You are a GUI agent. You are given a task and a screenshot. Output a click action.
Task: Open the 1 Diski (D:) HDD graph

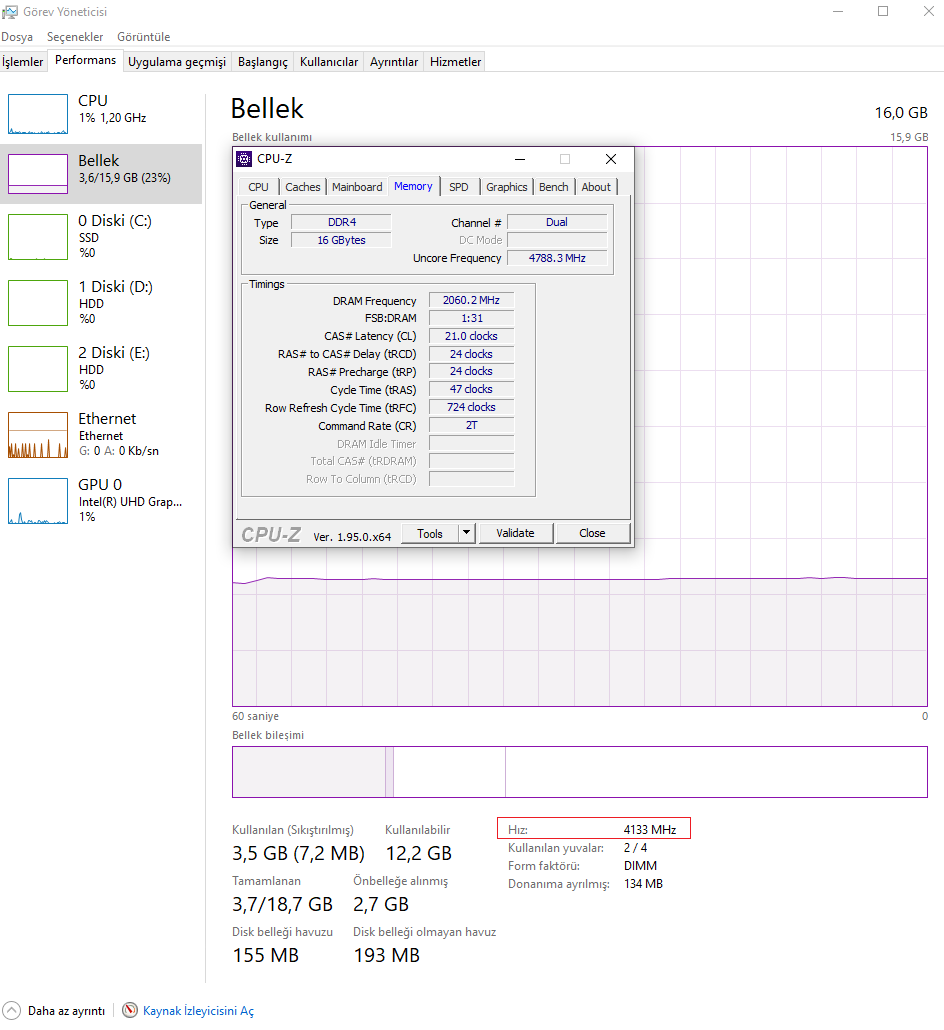[x=37, y=302]
